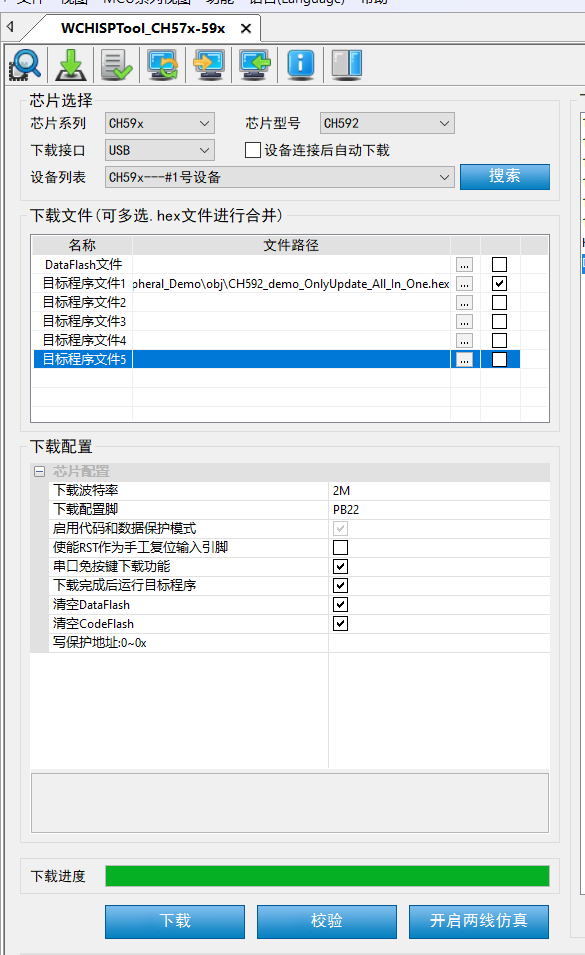Open the blue info toolbar icon

pyautogui.click(x=301, y=65)
